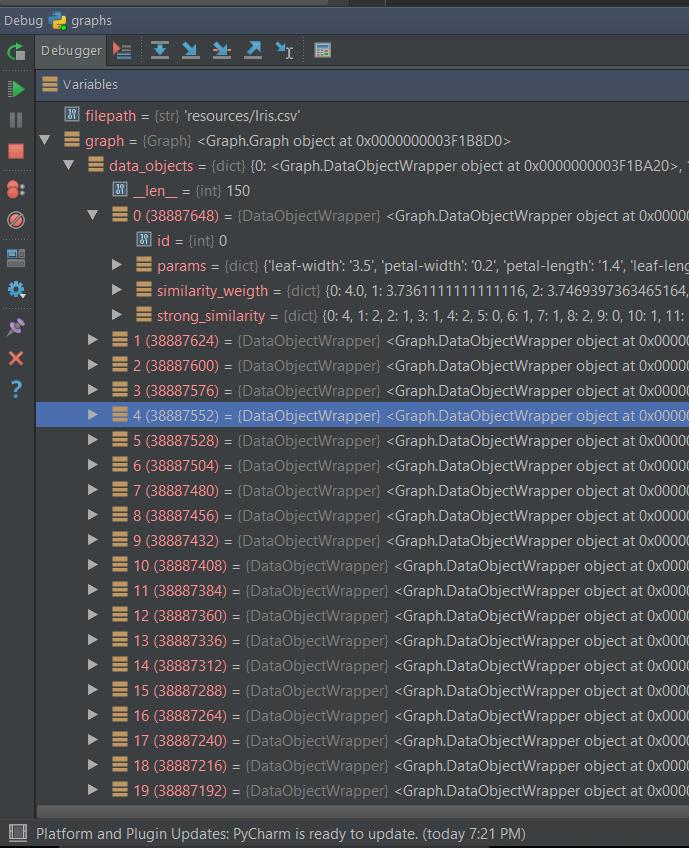
Task: Collapse the graph variable node
Action: (x=45, y=141)
